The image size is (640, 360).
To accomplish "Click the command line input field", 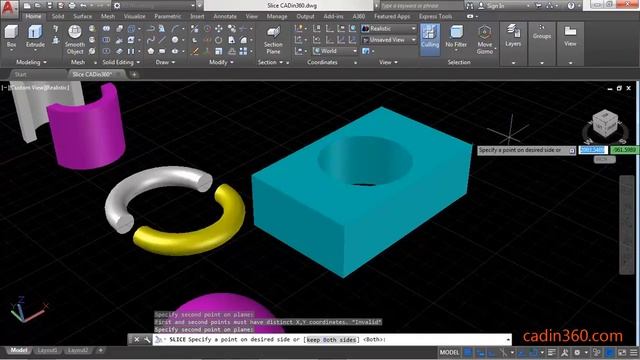I will pyautogui.click(x=331, y=340).
